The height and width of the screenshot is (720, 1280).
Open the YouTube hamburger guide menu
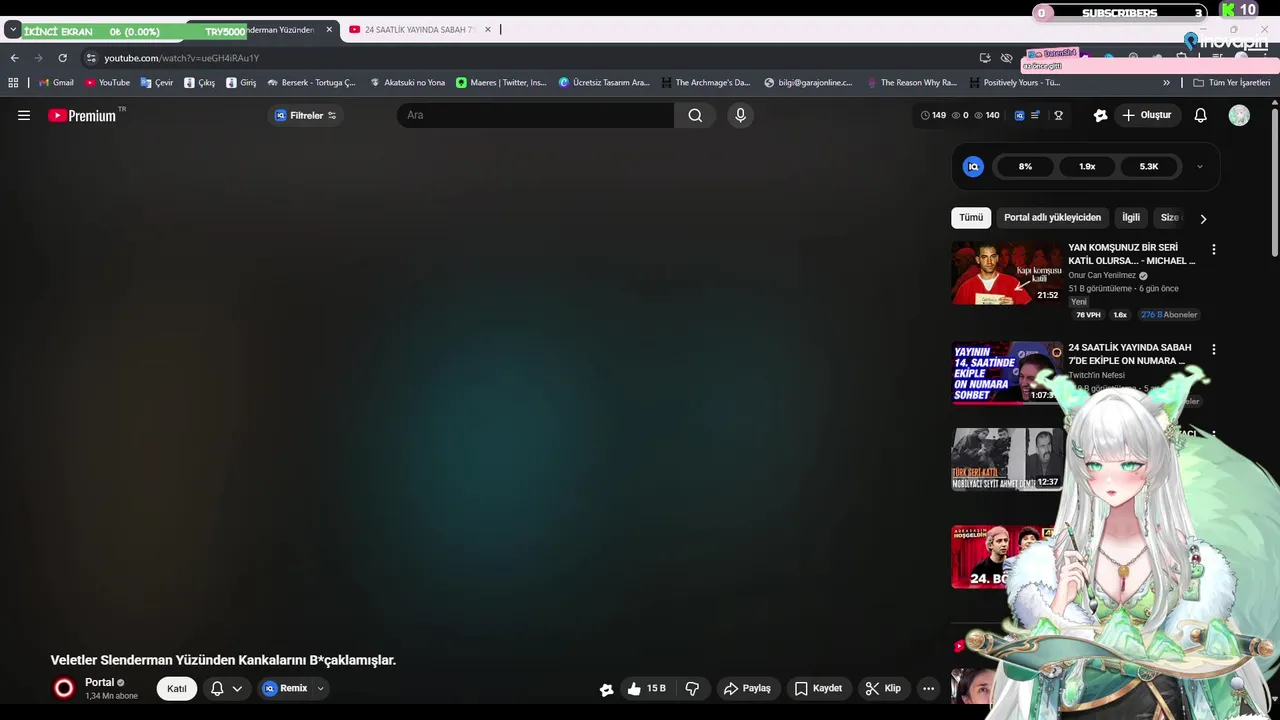click(24, 115)
